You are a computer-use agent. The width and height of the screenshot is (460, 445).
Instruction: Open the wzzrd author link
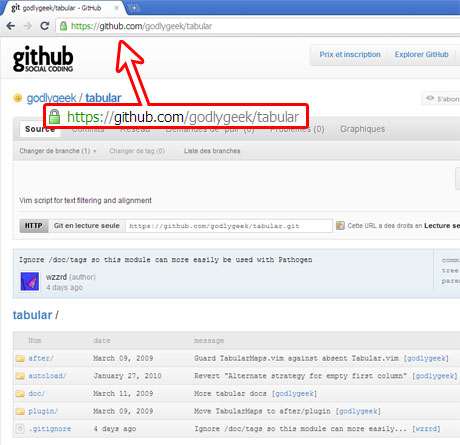click(x=56, y=277)
